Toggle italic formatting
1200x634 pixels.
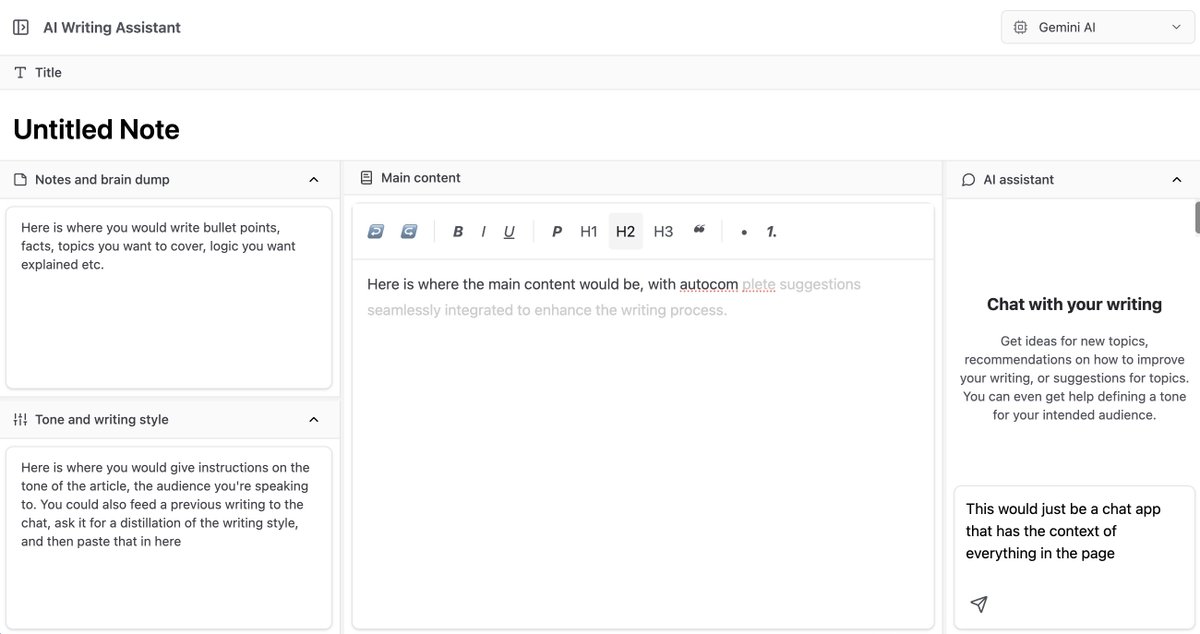click(483, 231)
